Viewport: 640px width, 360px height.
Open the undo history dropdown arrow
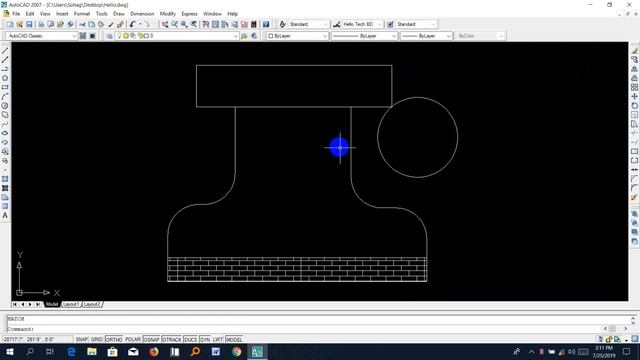pos(140,24)
